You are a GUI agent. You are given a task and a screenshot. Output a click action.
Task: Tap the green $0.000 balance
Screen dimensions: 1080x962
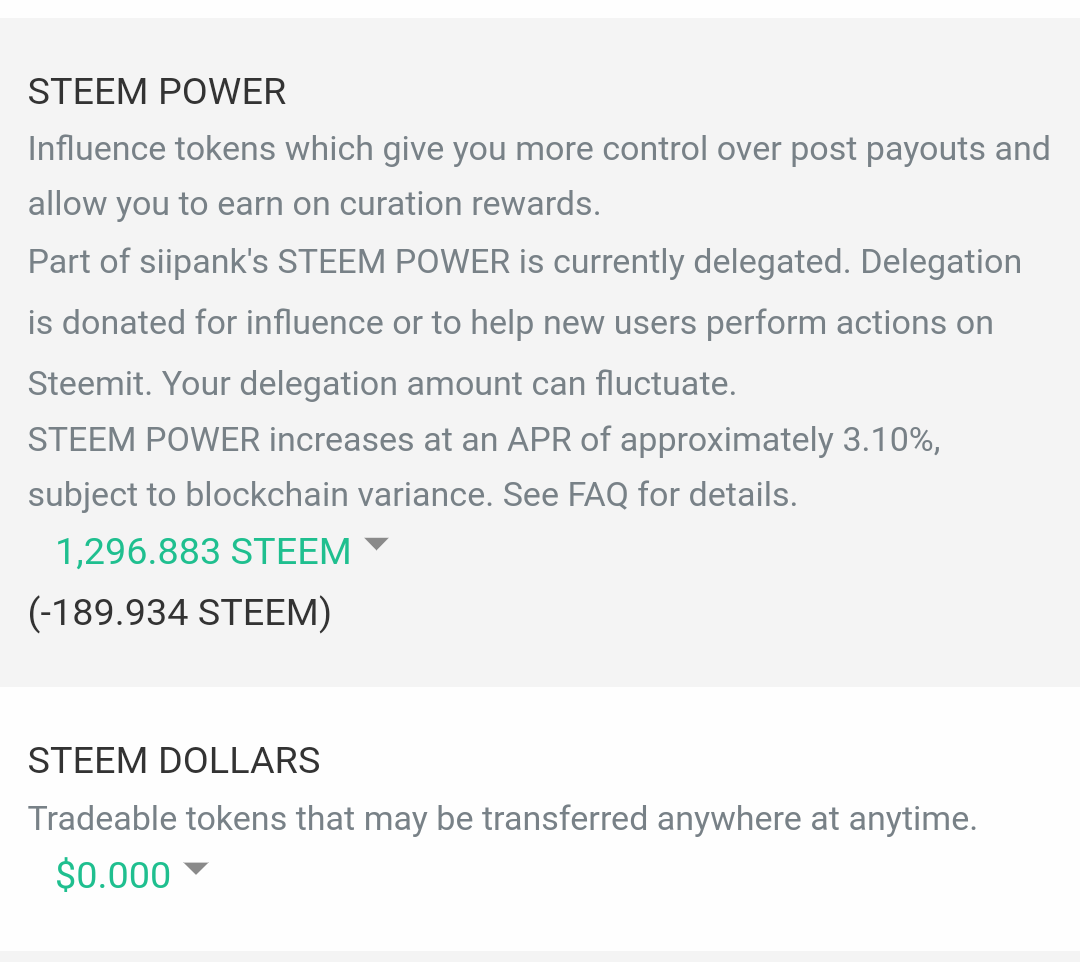click(x=113, y=875)
